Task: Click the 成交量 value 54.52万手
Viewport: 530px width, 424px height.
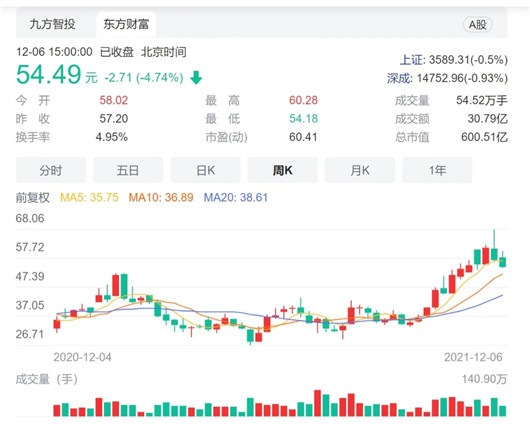Action: pos(482,100)
